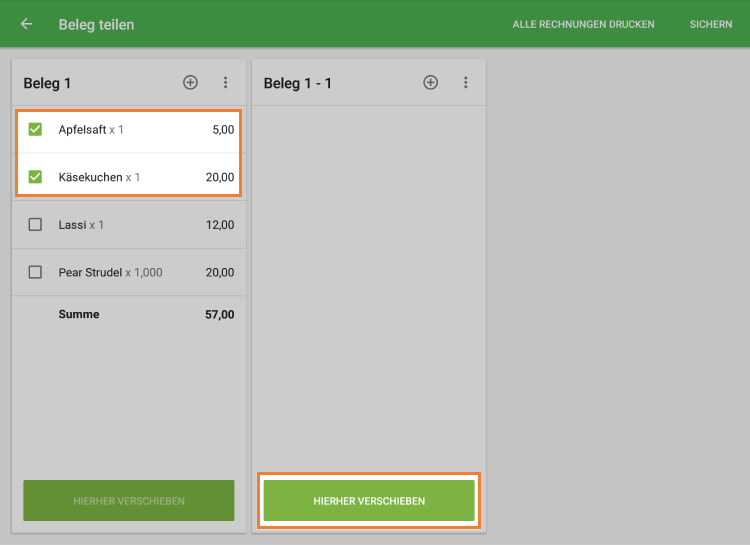Uncheck the Apfelsaft checkbox

35,130
